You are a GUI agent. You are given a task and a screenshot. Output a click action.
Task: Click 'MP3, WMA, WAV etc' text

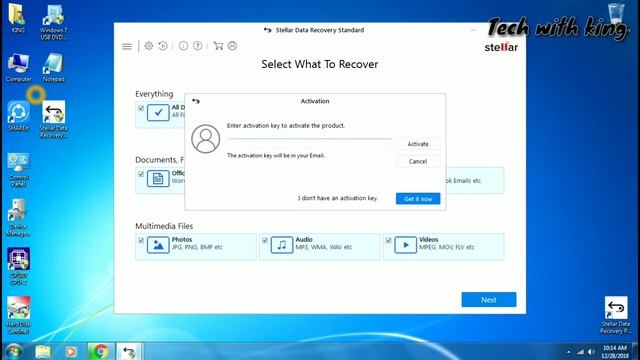[x=323, y=247]
